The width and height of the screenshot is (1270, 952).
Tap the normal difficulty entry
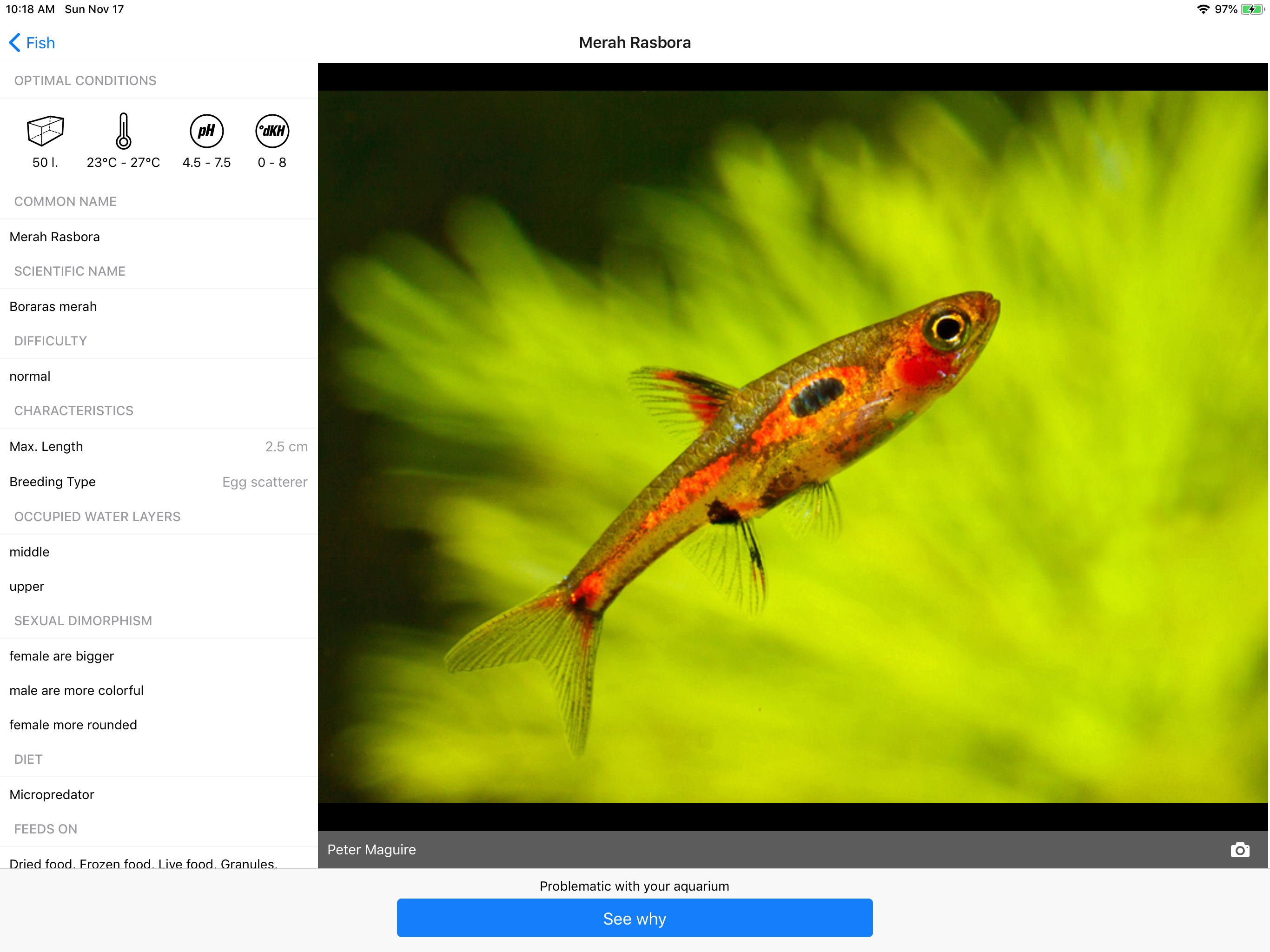tap(30, 376)
